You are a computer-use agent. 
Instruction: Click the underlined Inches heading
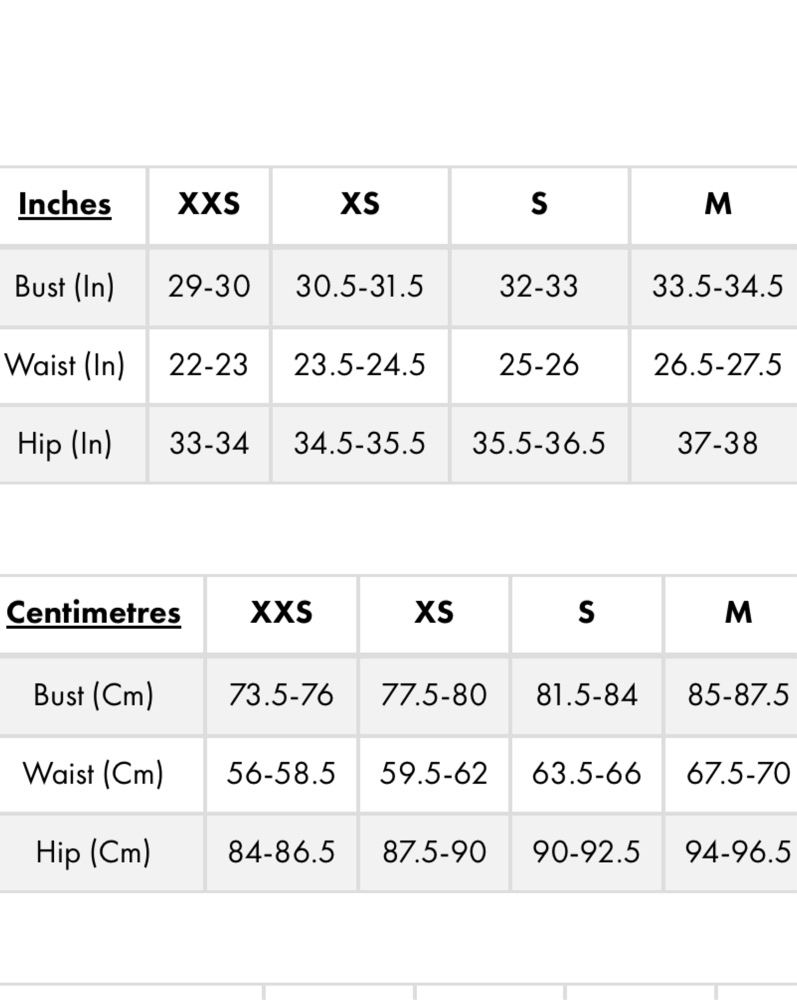tap(64, 205)
